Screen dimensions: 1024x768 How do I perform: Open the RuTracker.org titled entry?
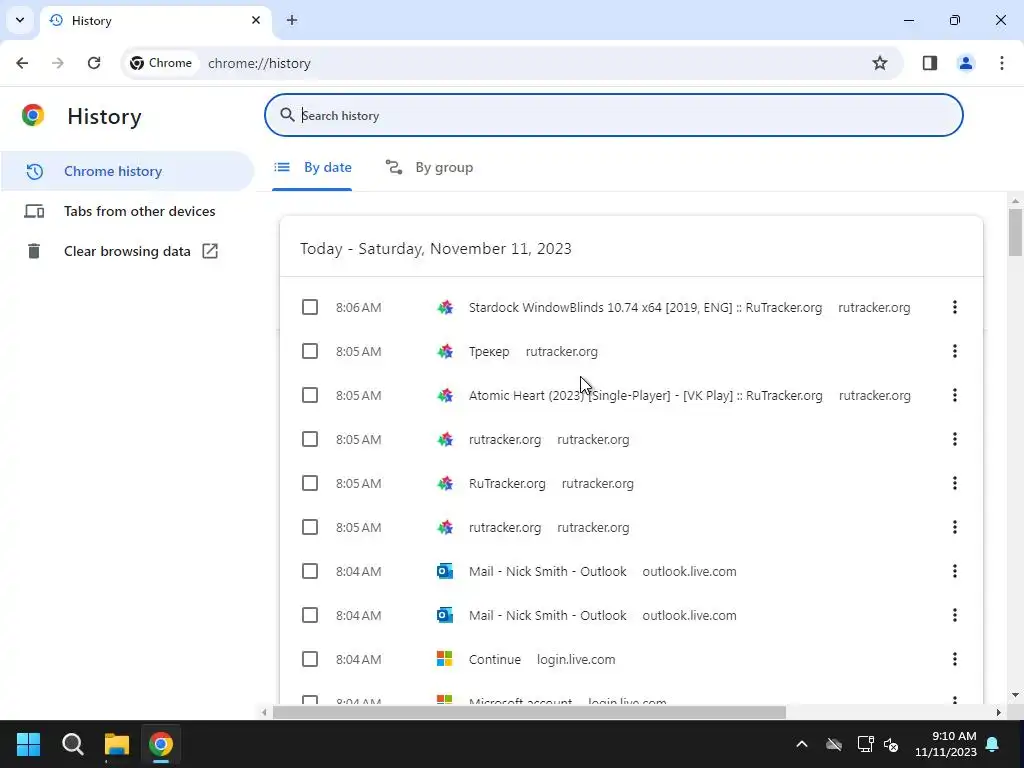507,483
